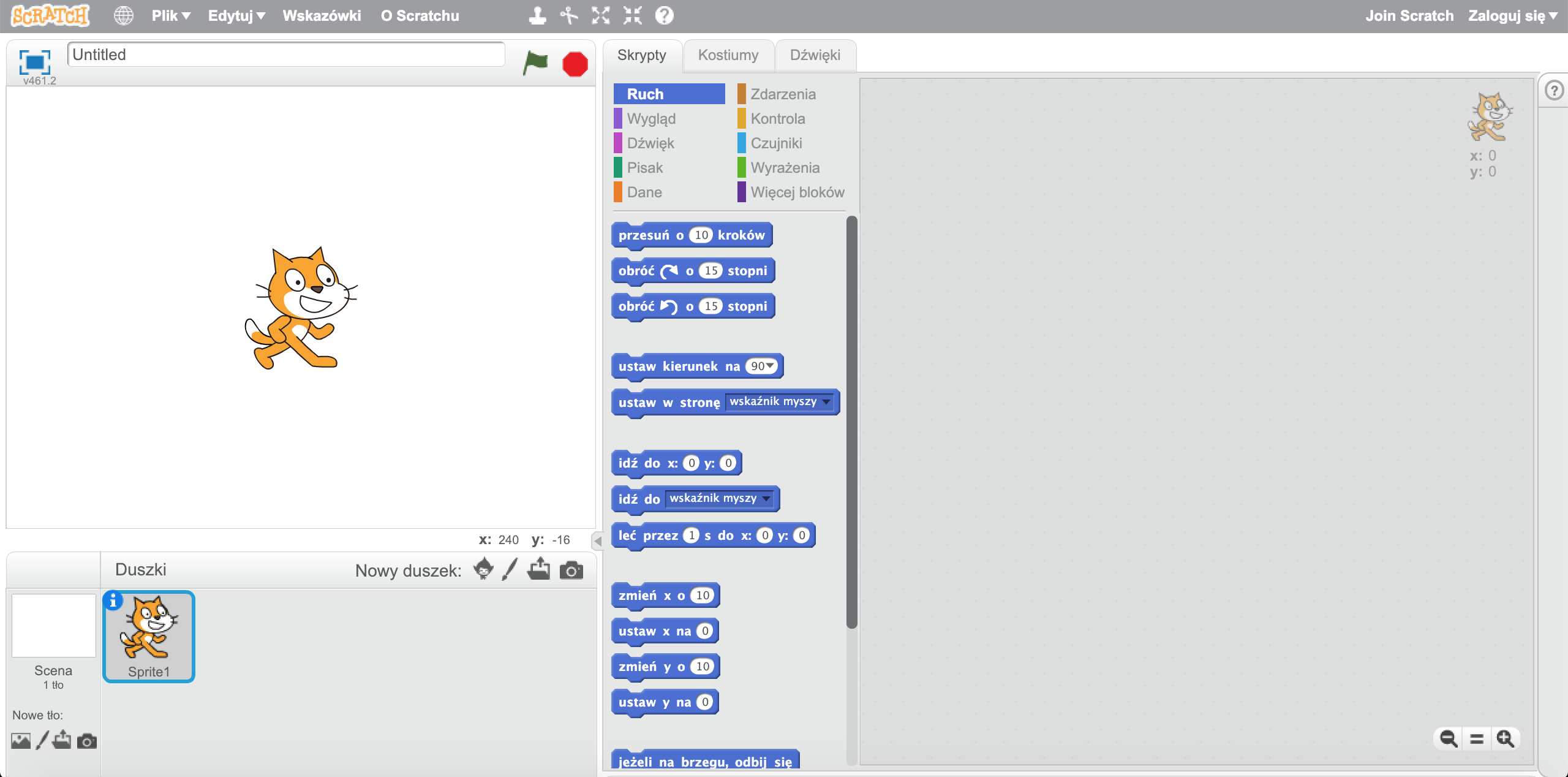Select Więcej bloków category

[791, 192]
